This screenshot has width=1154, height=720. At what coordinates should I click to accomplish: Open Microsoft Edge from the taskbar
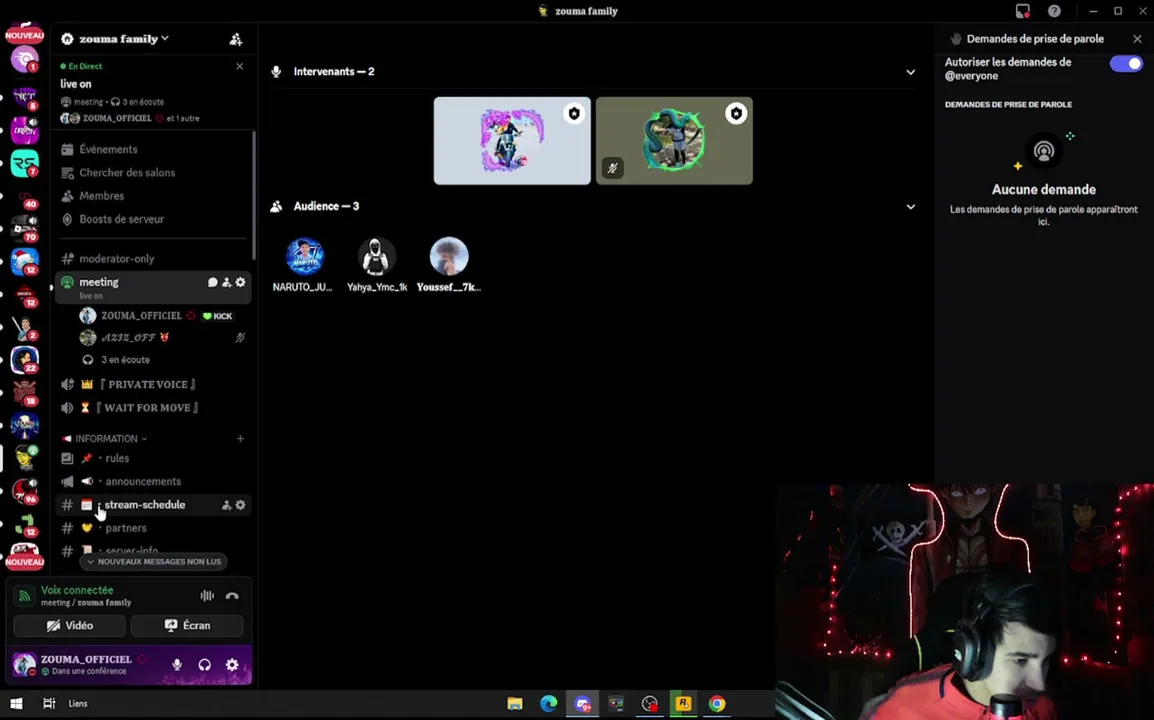tap(548, 704)
